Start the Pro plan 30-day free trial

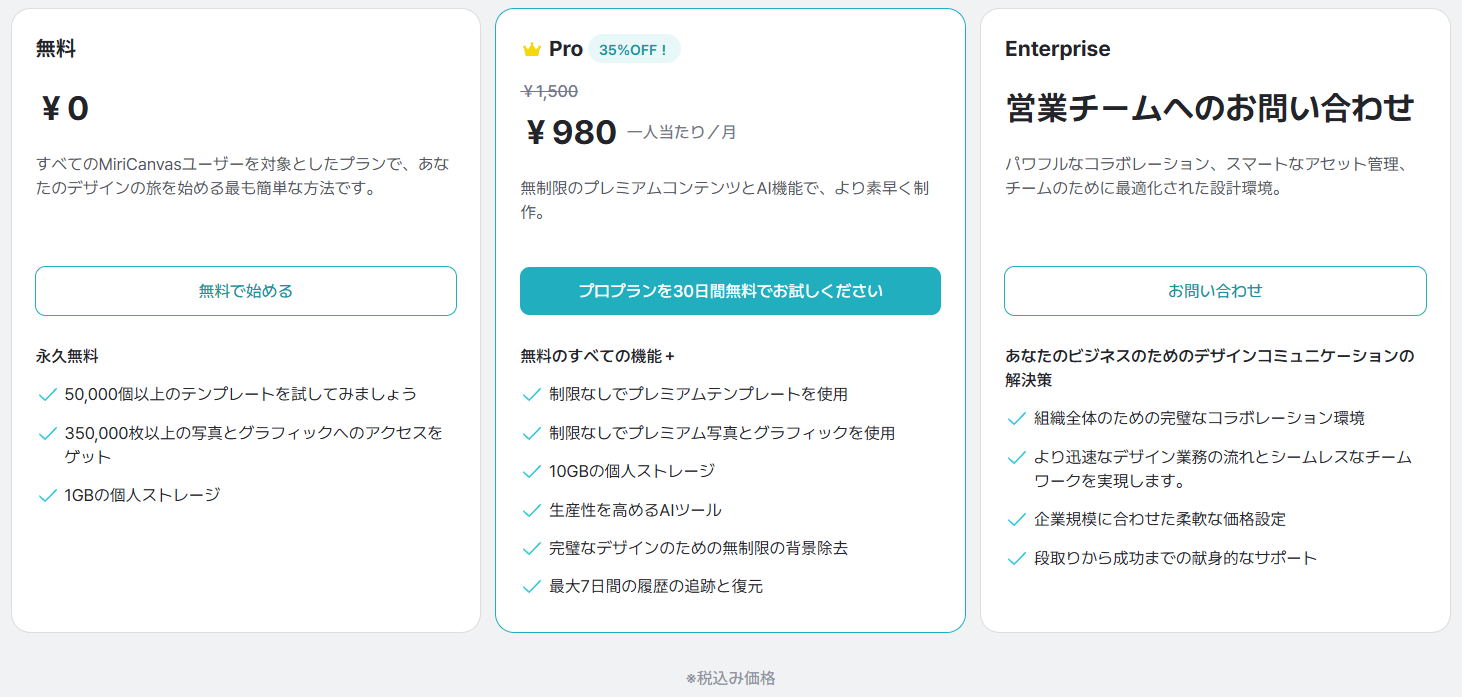click(x=730, y=291)
